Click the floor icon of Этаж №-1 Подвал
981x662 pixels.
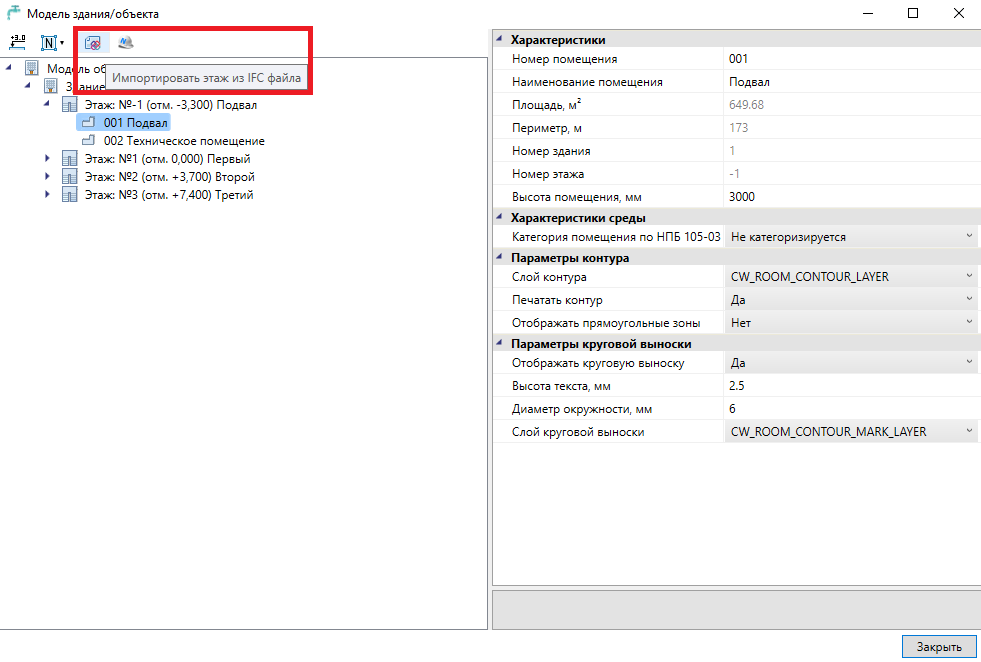(69, 104)
